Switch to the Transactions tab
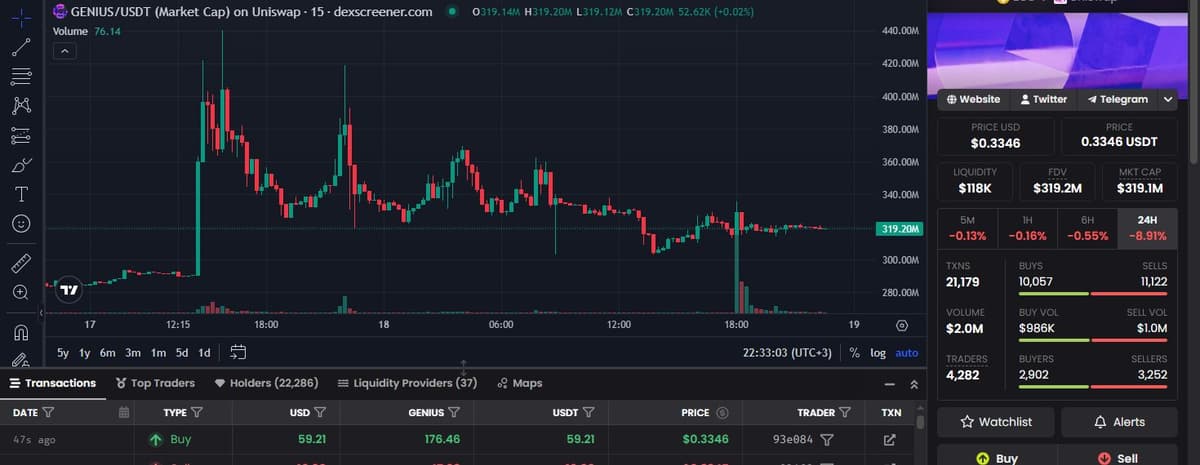Image resolution: width=1200 pixels, height=465 pixels. (53, 383)
